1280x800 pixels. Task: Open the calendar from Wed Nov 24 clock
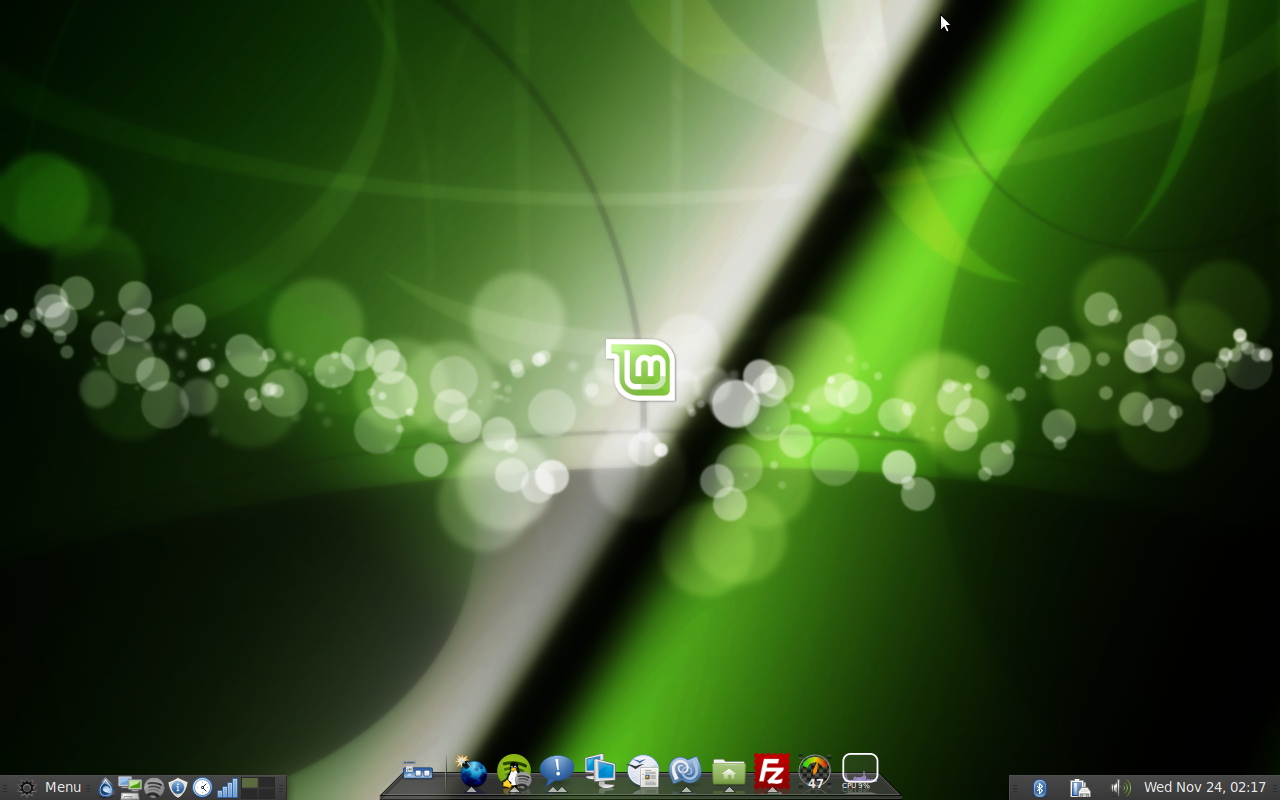pos(1205,788)
